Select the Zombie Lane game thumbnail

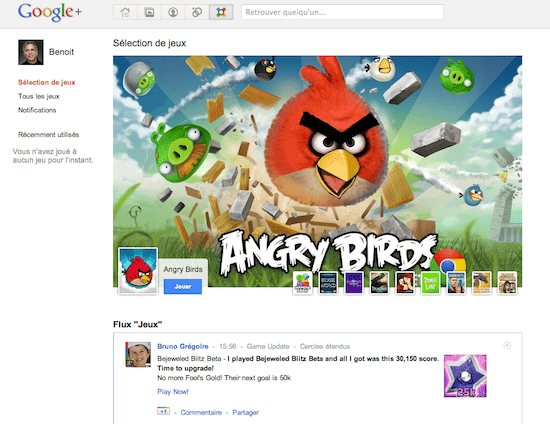pyautogui.click(x=430, y=283)
